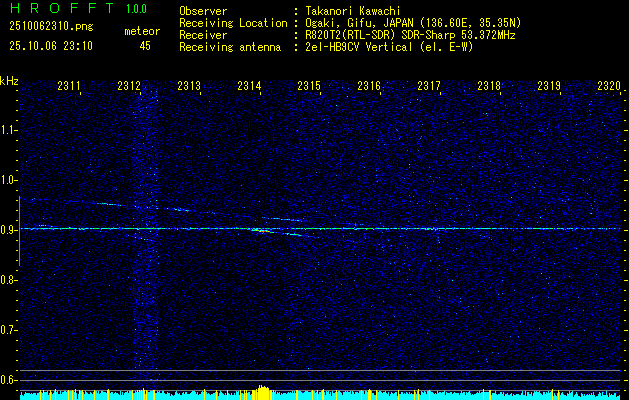
Task: Click the 2313 time marker
Action: tap(189, 86)
